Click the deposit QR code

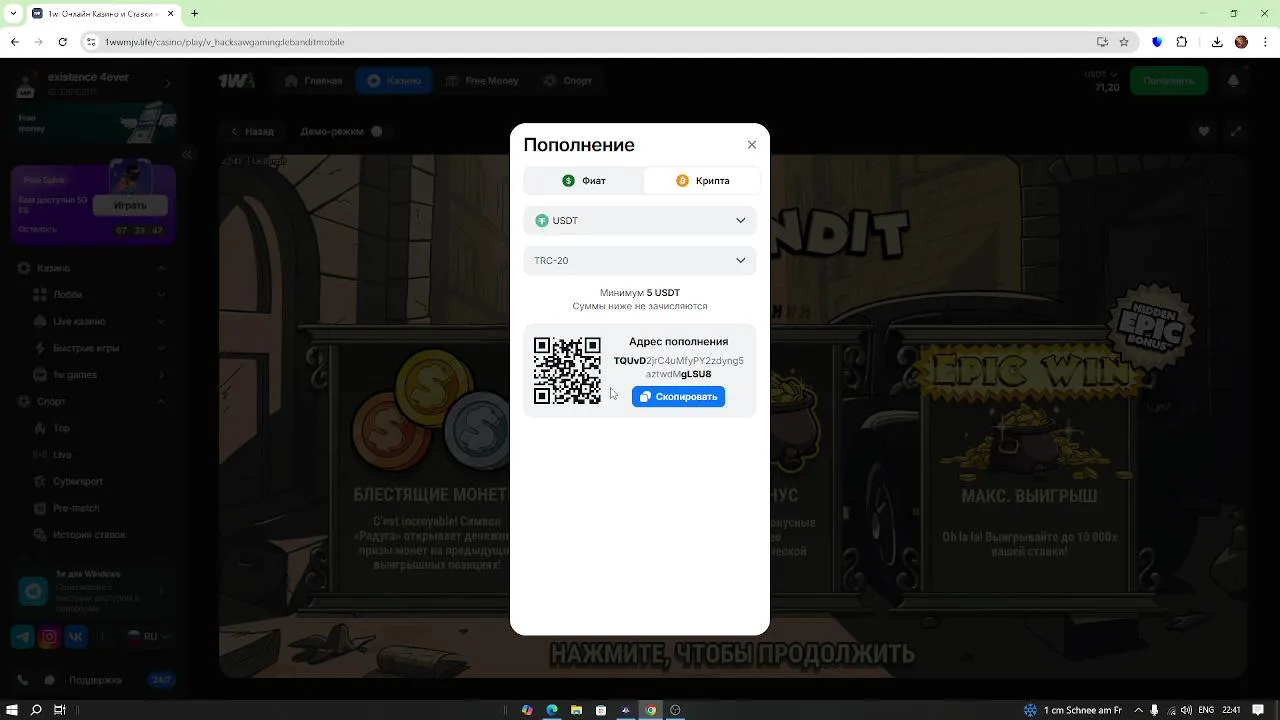(567, 371)
